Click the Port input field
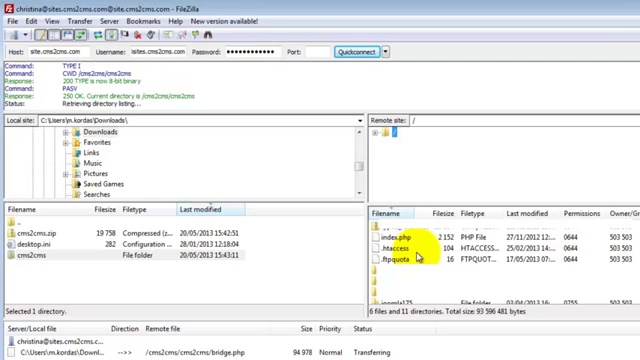The height and width of the screenshot is (360, 640). point(317,52)
